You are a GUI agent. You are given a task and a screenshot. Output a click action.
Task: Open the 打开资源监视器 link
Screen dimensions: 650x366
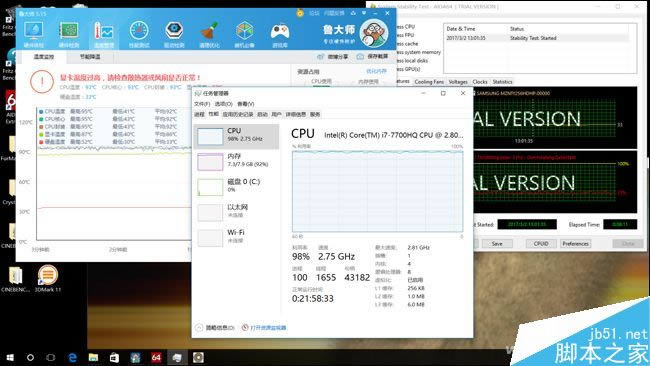[x=268, y=327]
